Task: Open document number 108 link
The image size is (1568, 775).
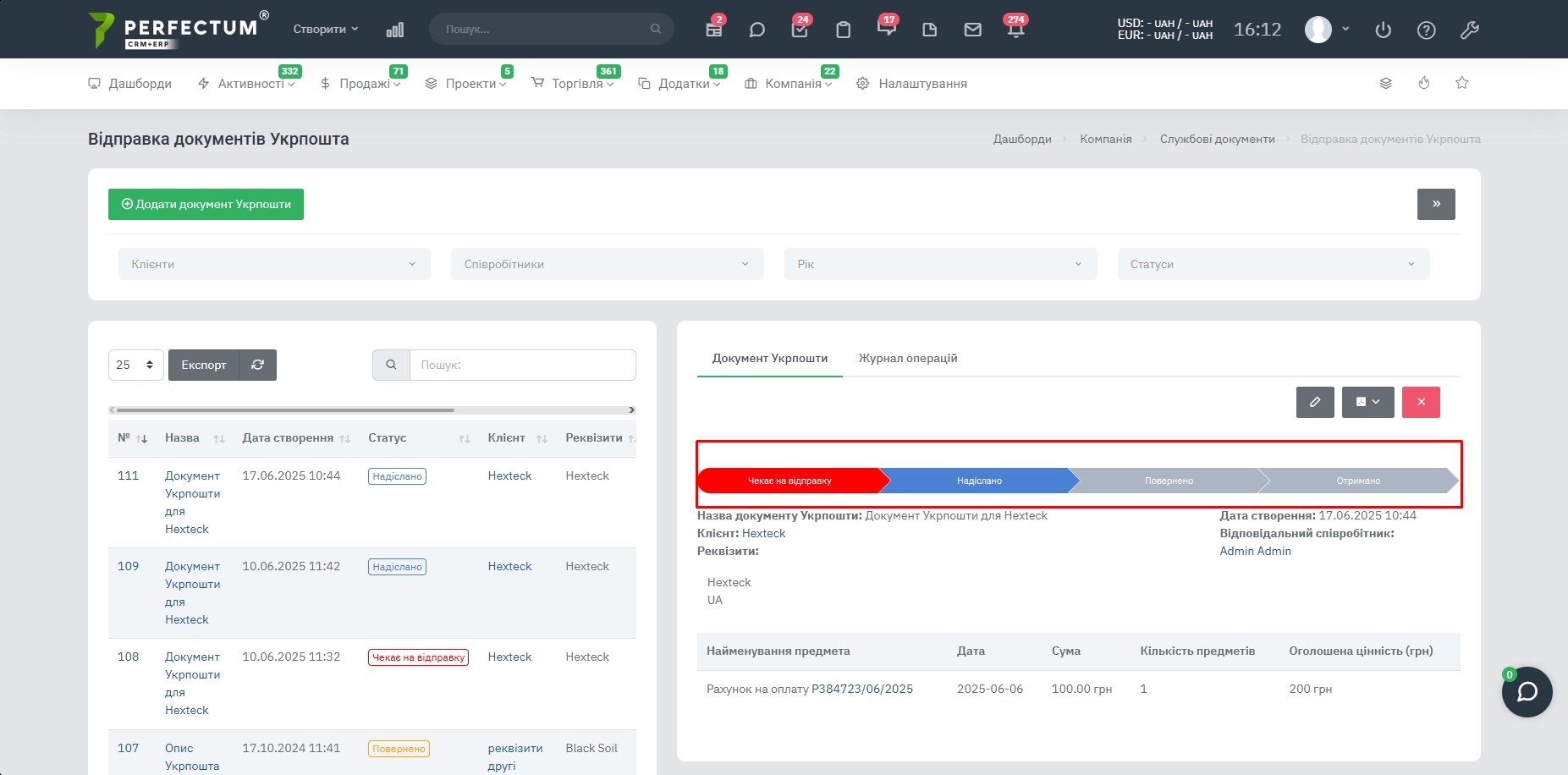Action: tap(128, 657)
